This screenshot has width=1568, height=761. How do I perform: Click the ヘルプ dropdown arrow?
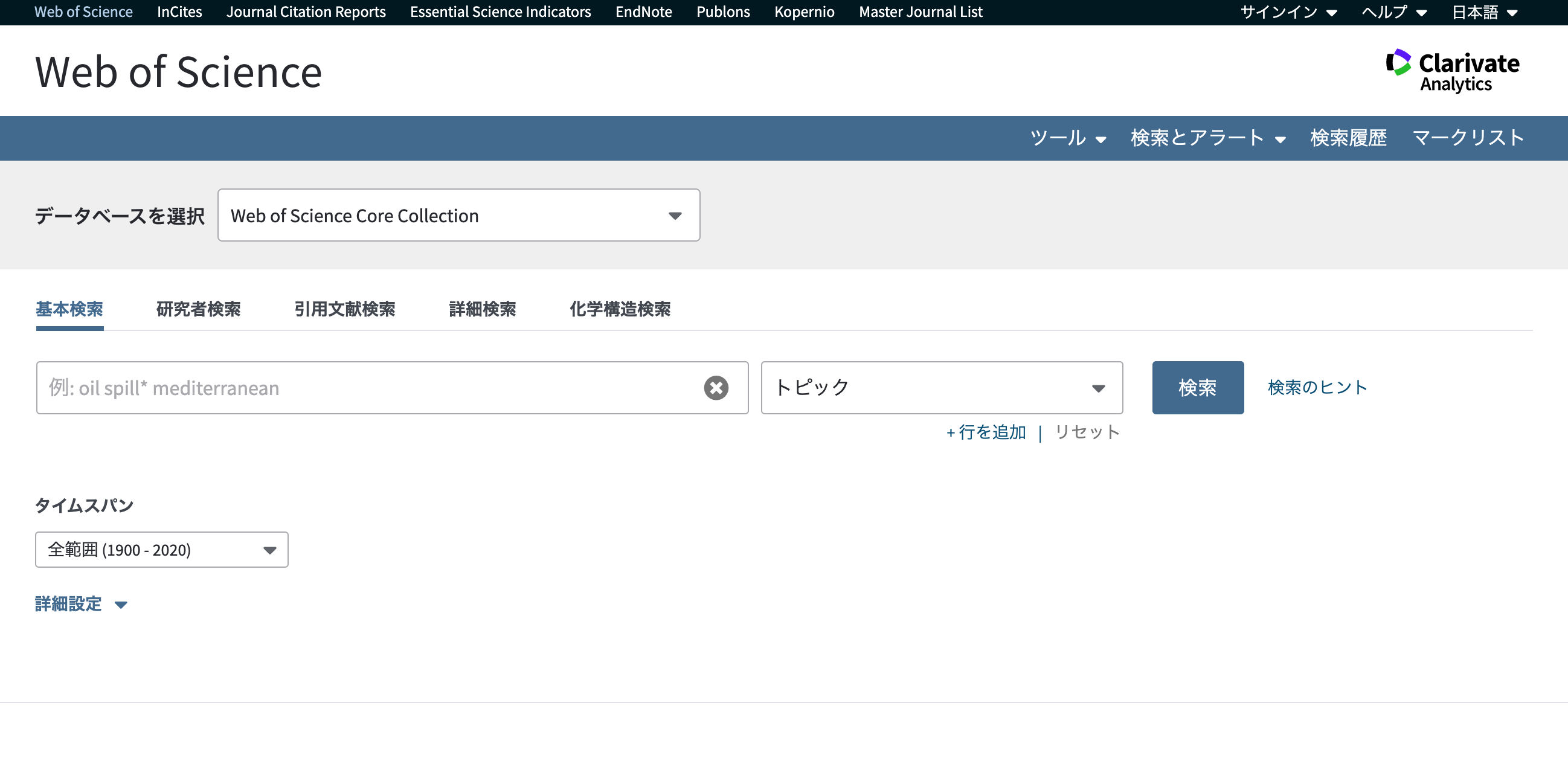tap(1422, 11)
